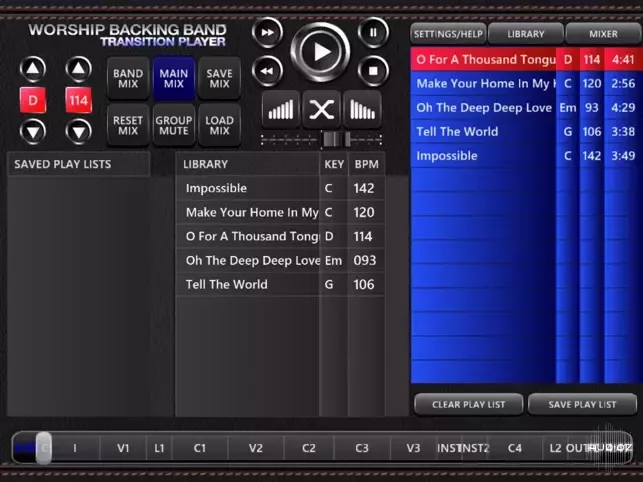The width and height of the screenshot is (643, 482).
Task: Open the Library tab
Action: [x=526, y=34]
